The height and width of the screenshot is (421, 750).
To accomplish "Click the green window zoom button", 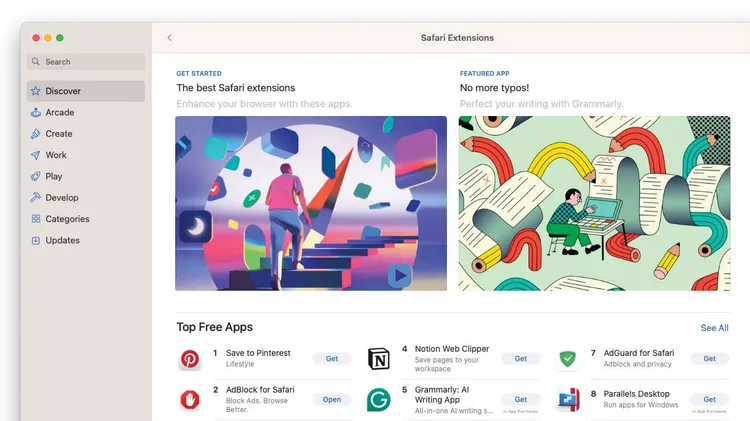I will tap(60, 38).
